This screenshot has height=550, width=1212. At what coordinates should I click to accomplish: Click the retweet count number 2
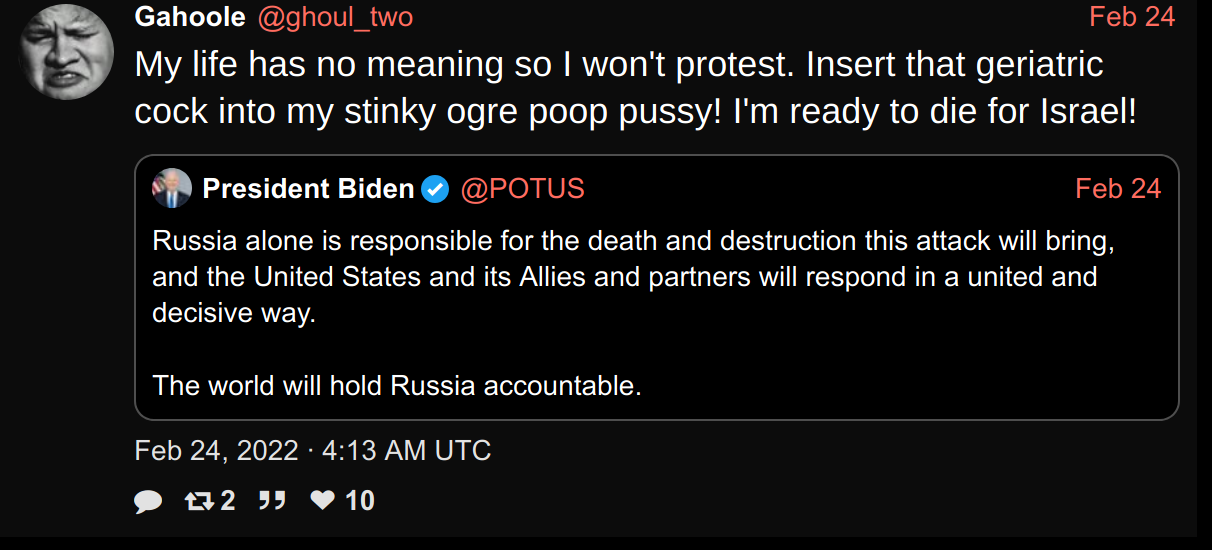228,500
